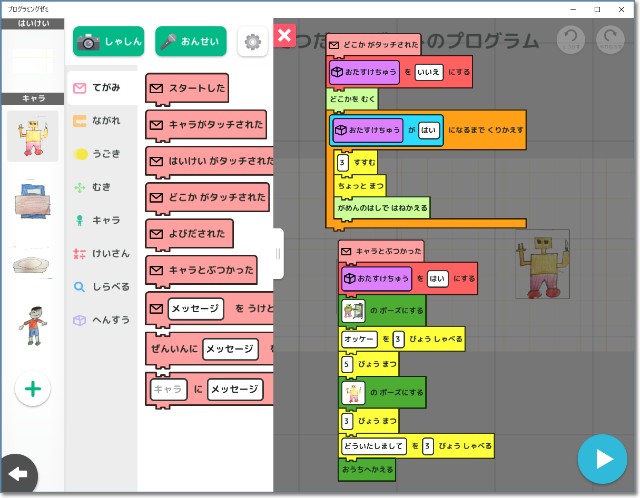The height and width of the screenshot is (498, 640).
Task: Open the しらべる block category
Action: click(101, 287)
